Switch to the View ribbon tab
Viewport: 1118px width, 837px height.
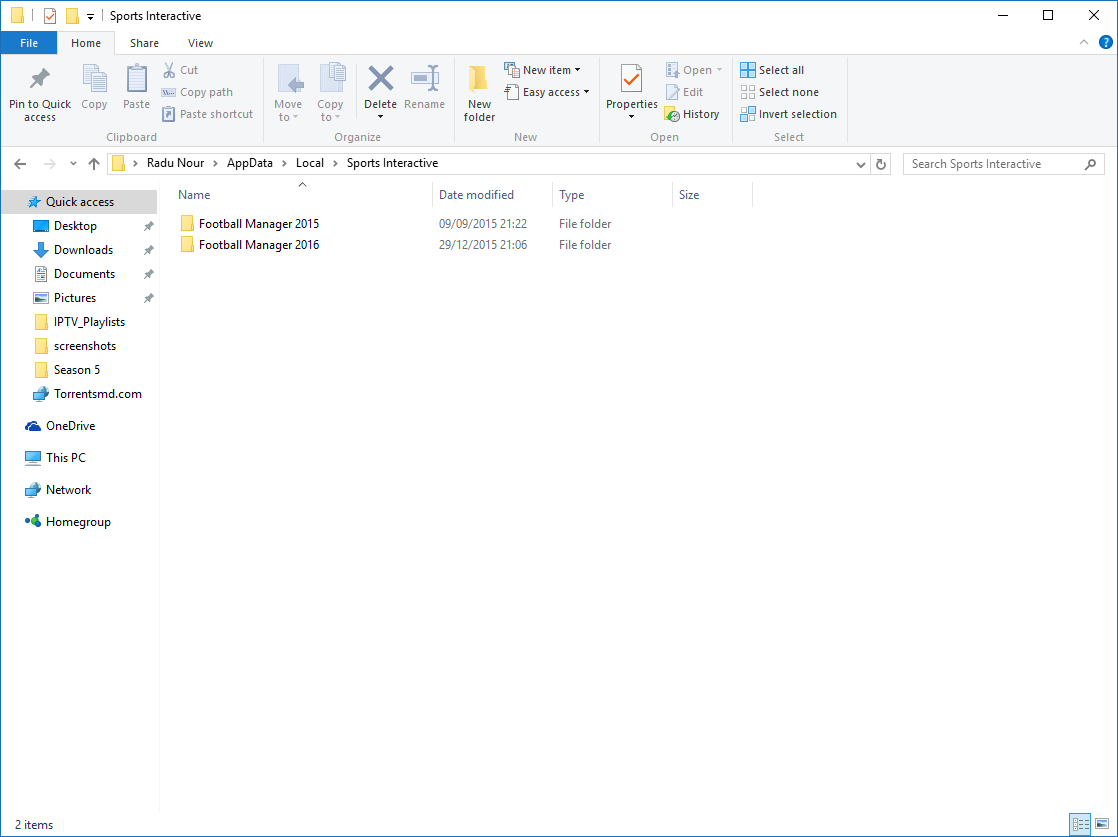200,43
